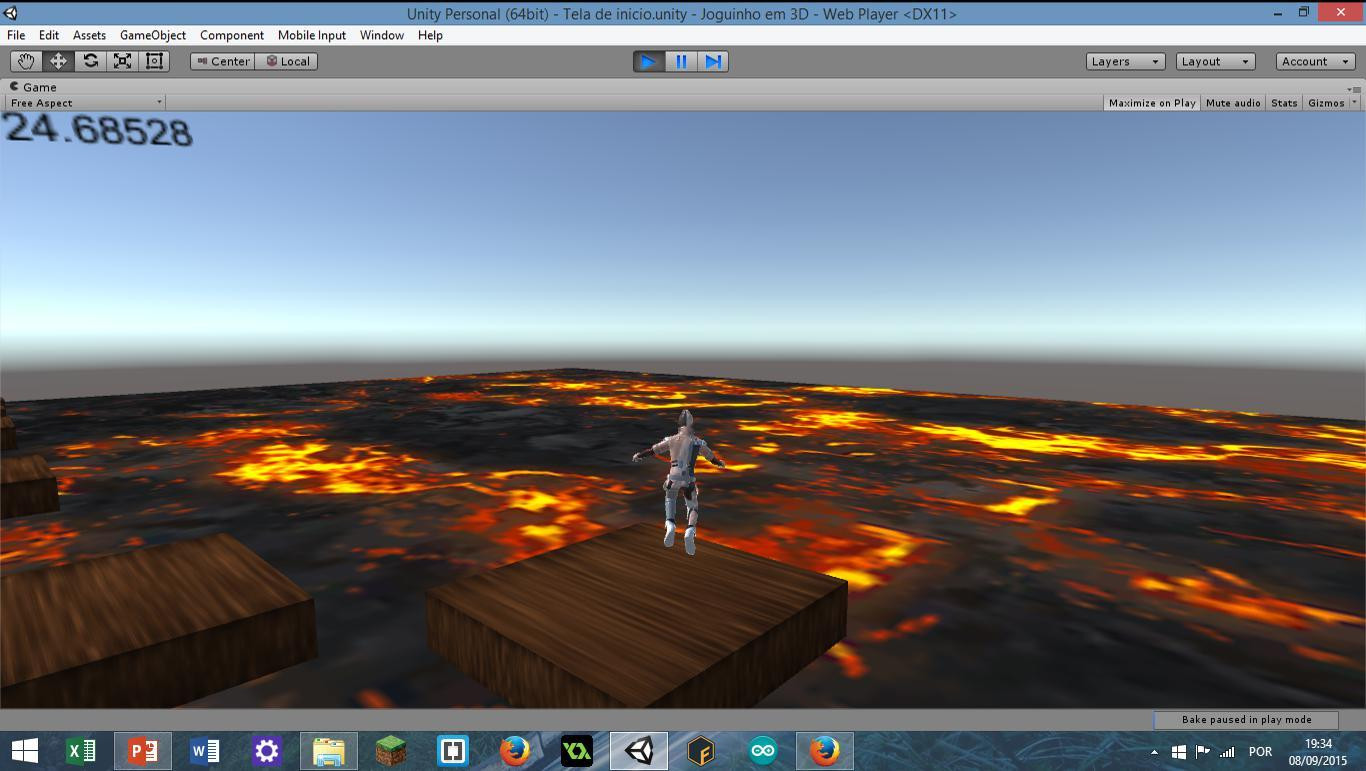Toggle Mute audio in Game view
This screenshot has width=1366, height=771.
coord(1233,103)
